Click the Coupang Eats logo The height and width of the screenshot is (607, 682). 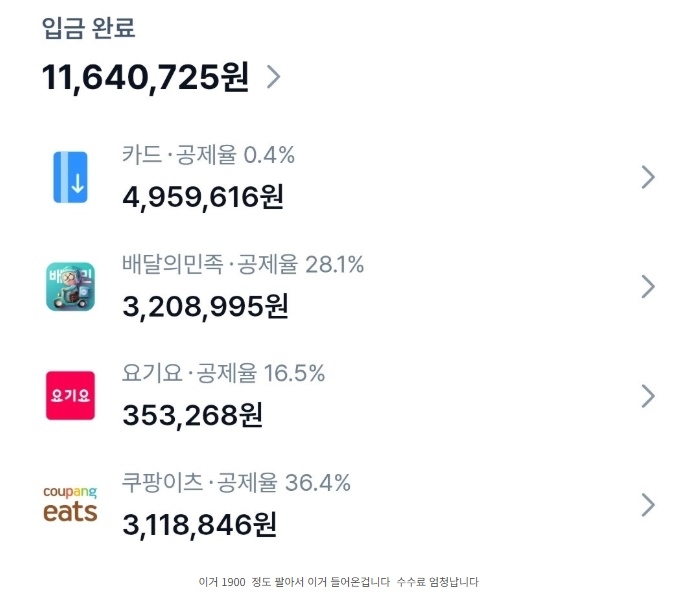[70, 504]
